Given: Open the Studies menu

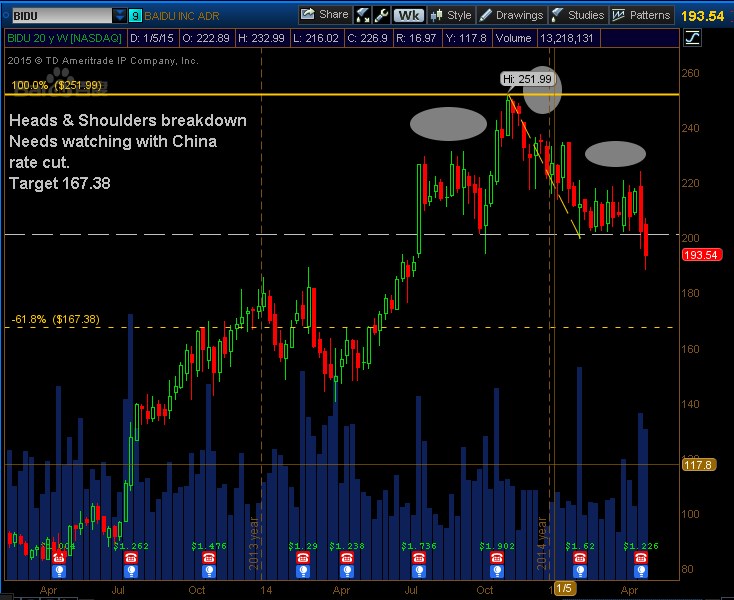Looking at the screenshot, I should (578, 15).
